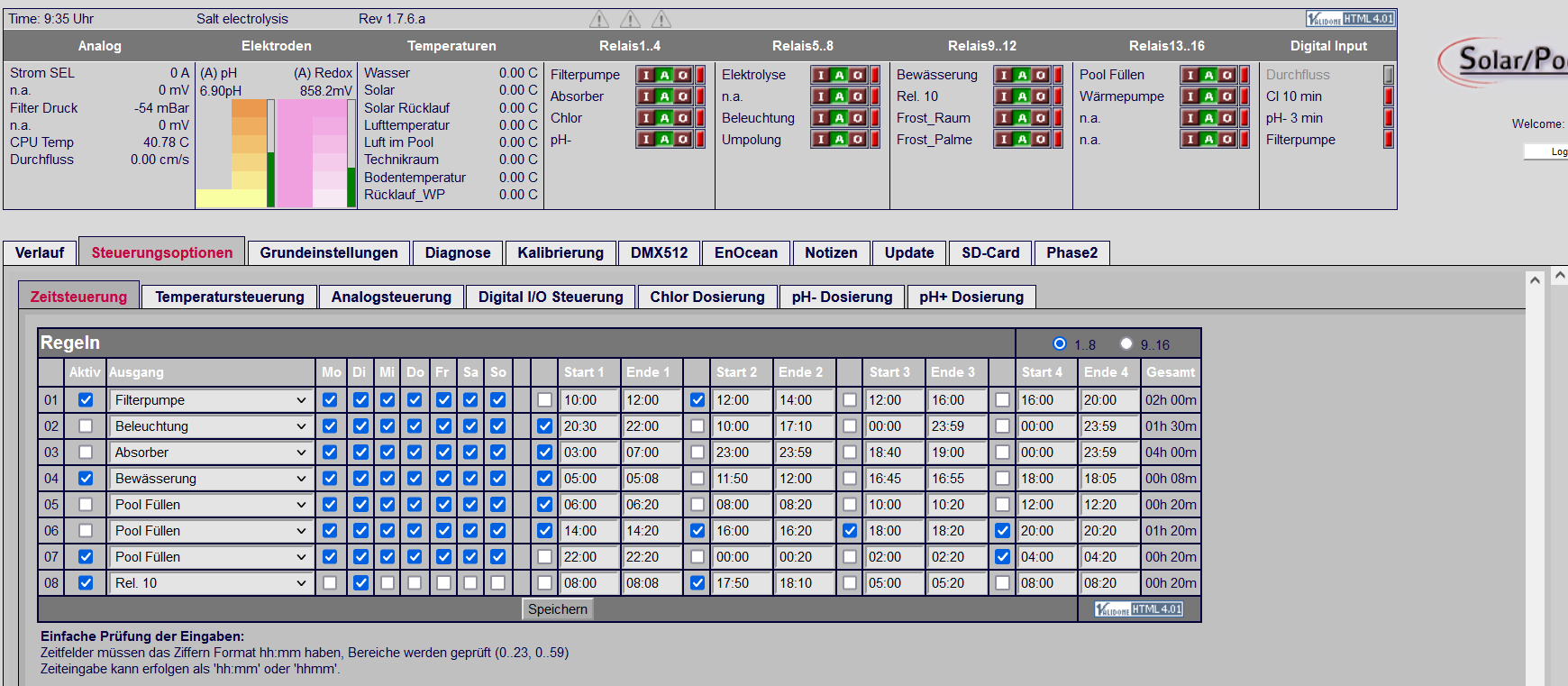
Task: Open the Update tab
Action: pyautogui.click(x=909, y=253)
